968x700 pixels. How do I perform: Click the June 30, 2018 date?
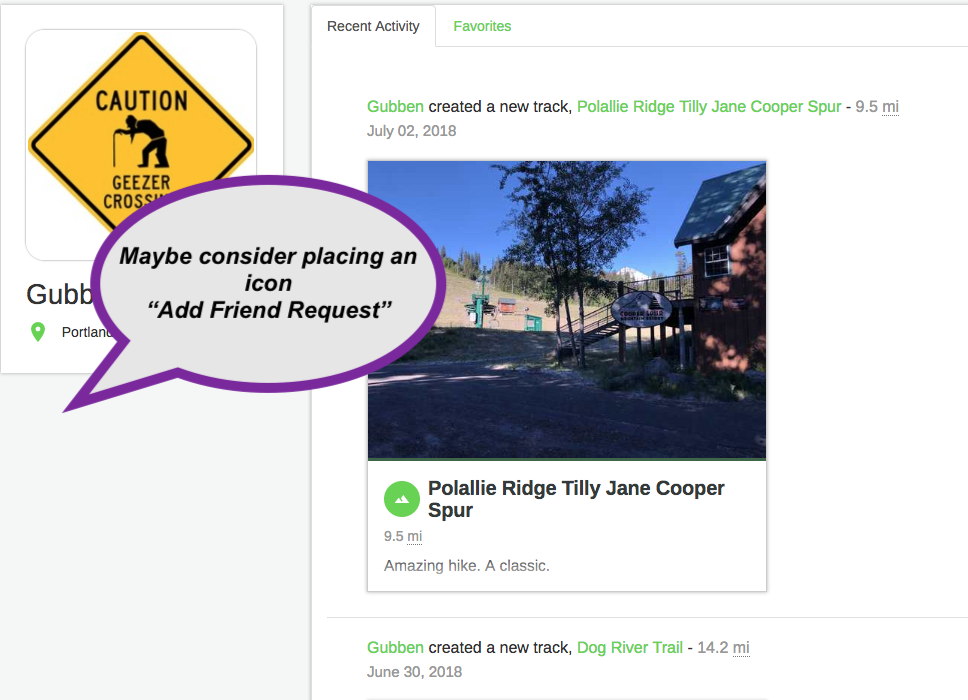click(414, 672)
